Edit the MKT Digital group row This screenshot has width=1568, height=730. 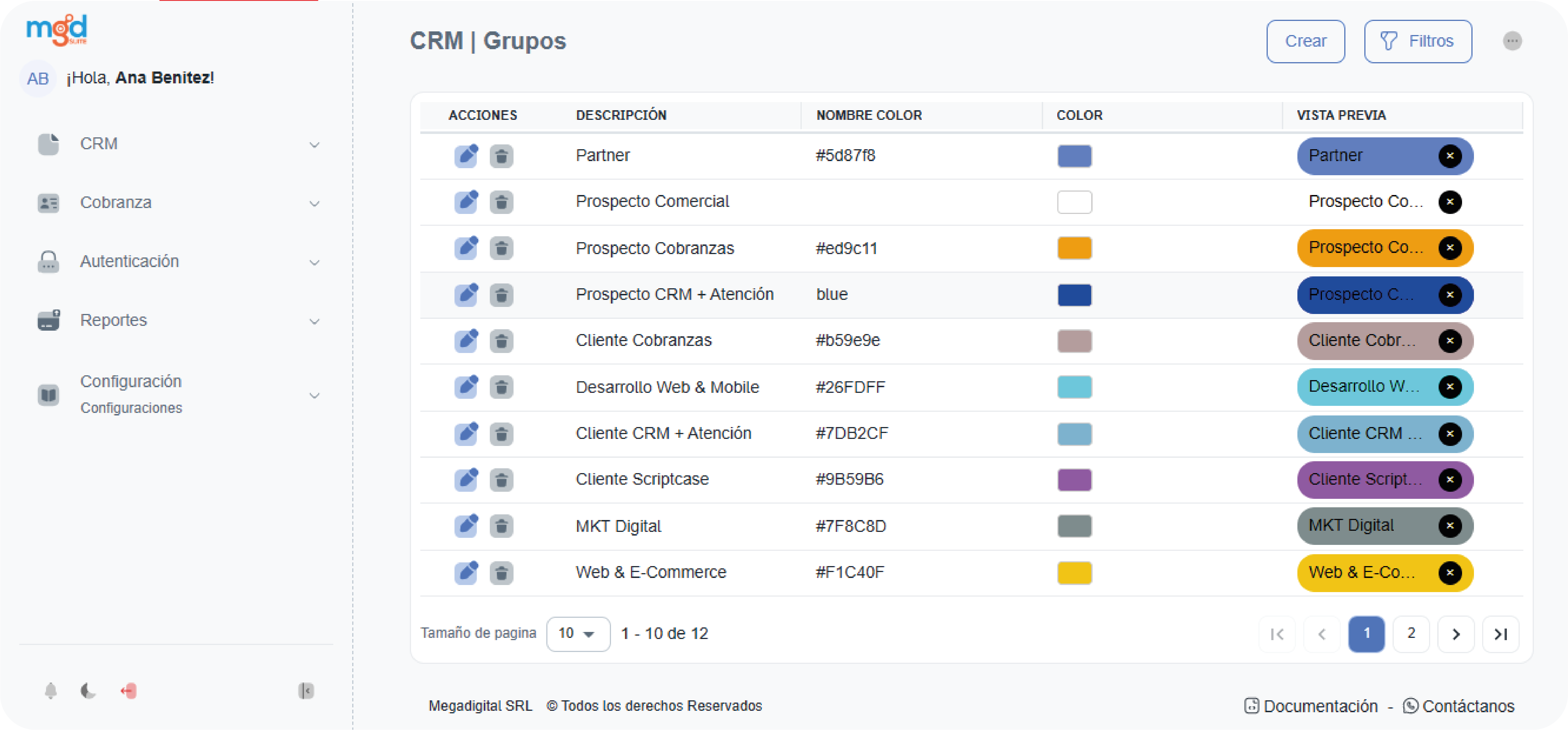(466, 526)
